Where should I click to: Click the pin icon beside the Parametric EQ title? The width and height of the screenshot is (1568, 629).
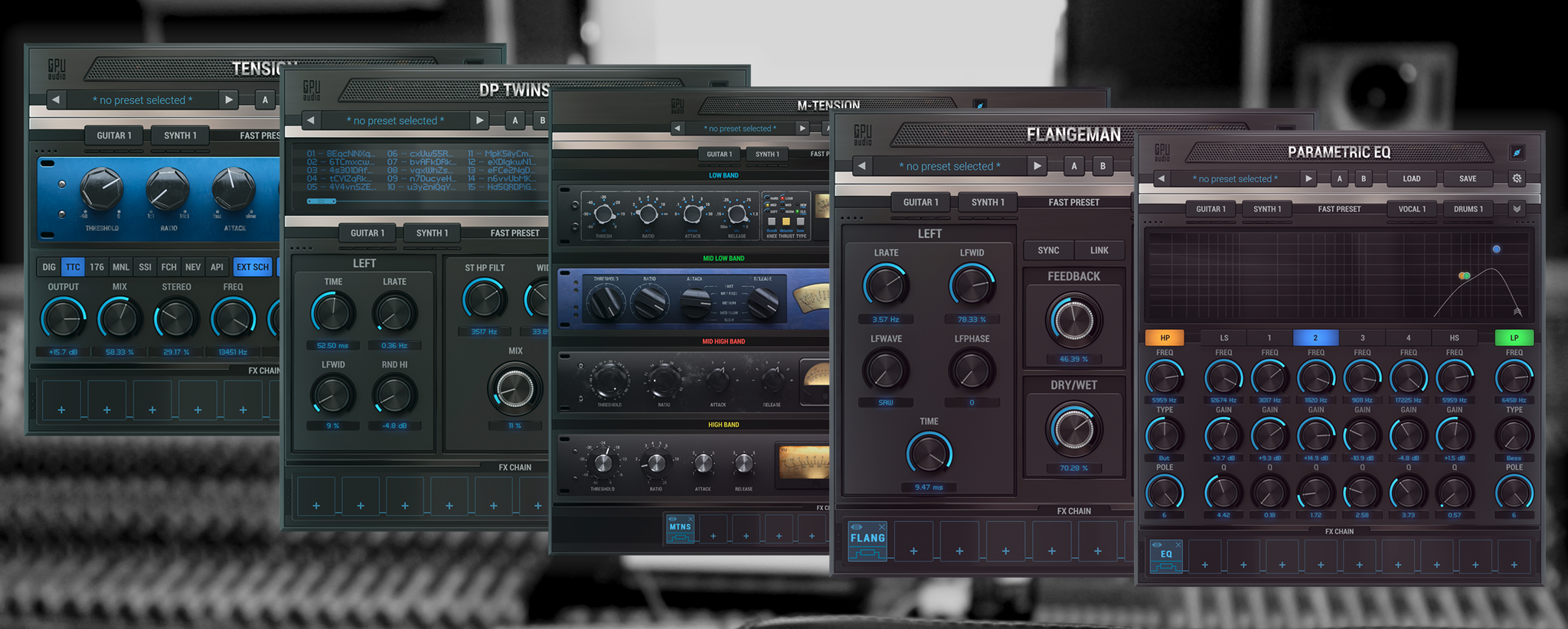(1517, 152)
